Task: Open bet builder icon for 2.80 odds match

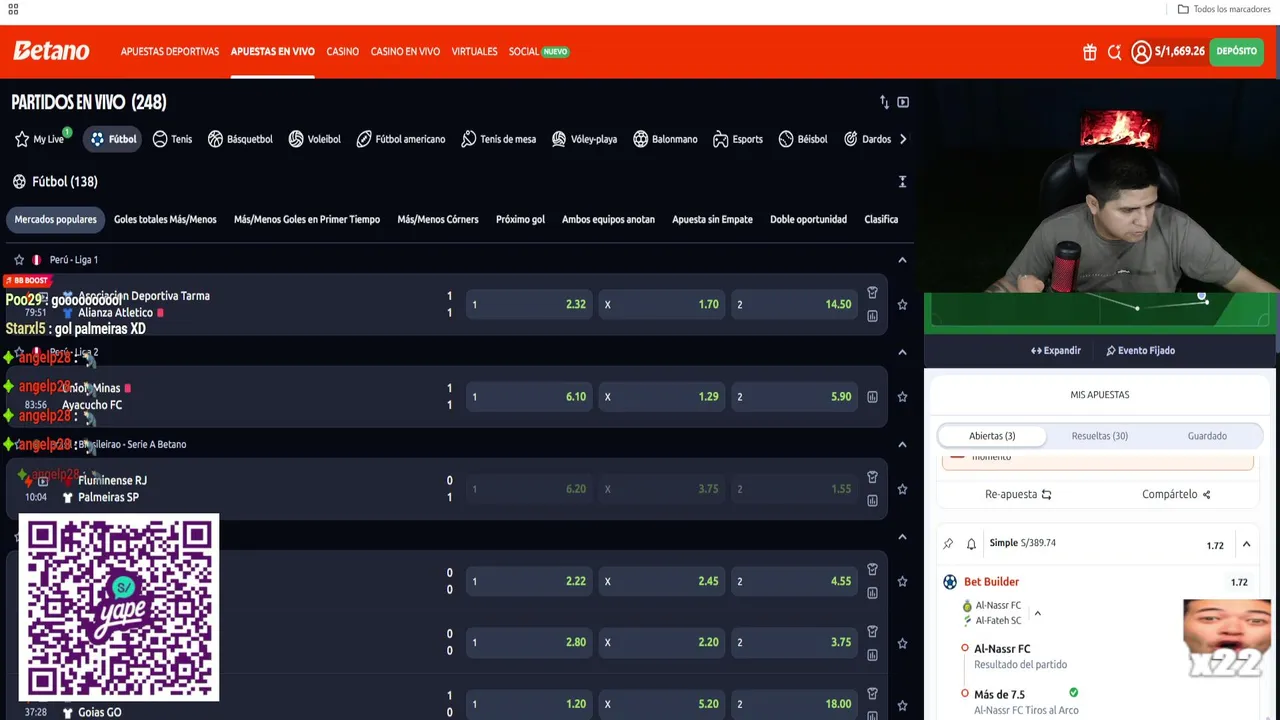Action: [872, 631]
